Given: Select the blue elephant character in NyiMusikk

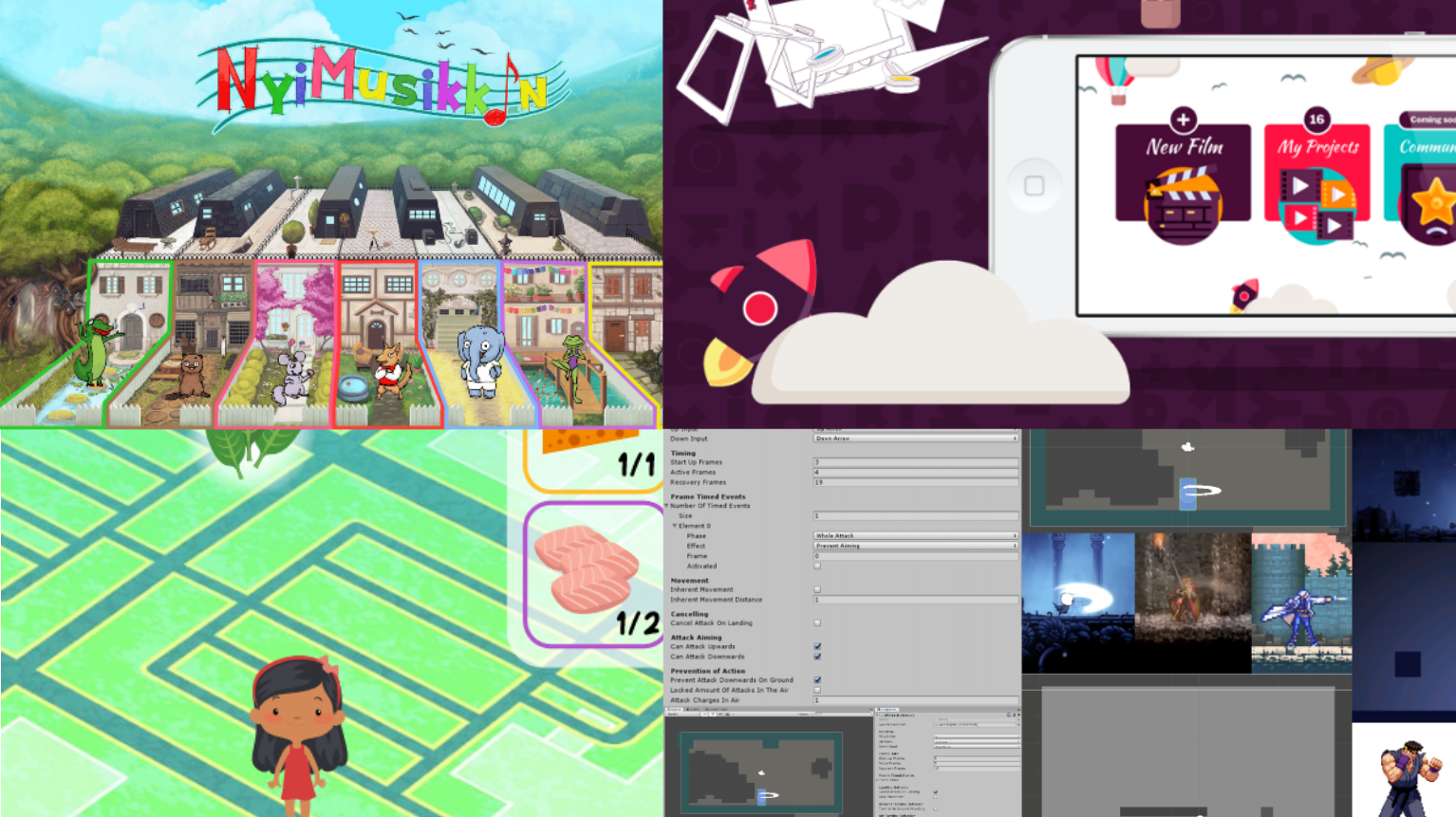Looking at the screenshot, I should (x=480, y=362).
